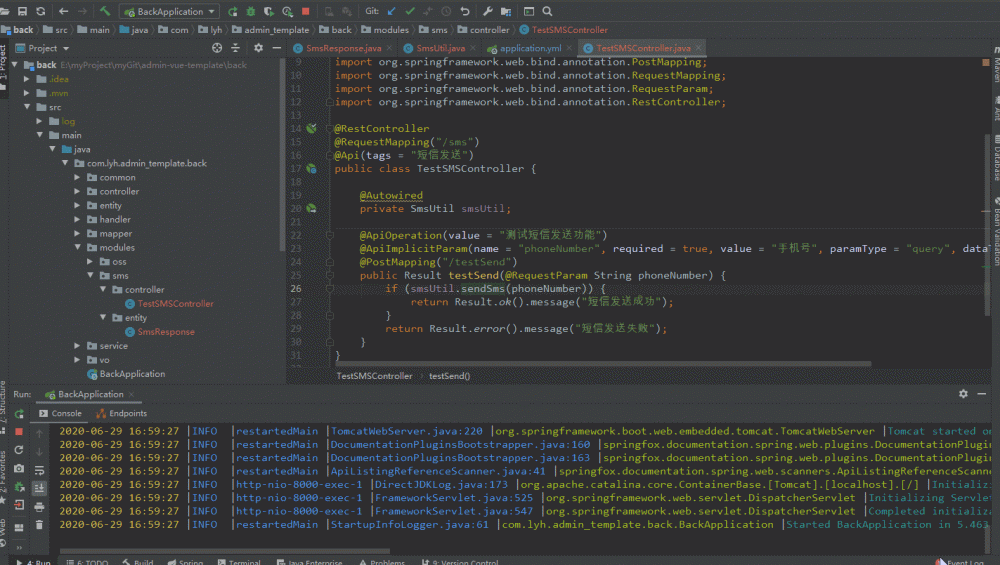Collapse the modules package
The width and height of the screenshot is (1000, 565).
coord(77,247)
